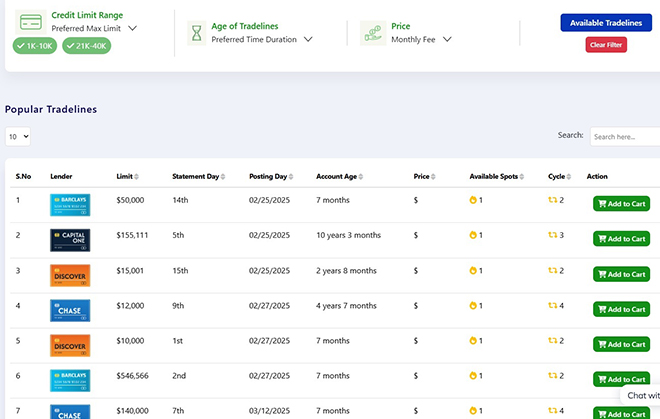Viewport: 660px width, 419px height.
Task: Click the Search here input field
Action: click(x=625, y=136)
